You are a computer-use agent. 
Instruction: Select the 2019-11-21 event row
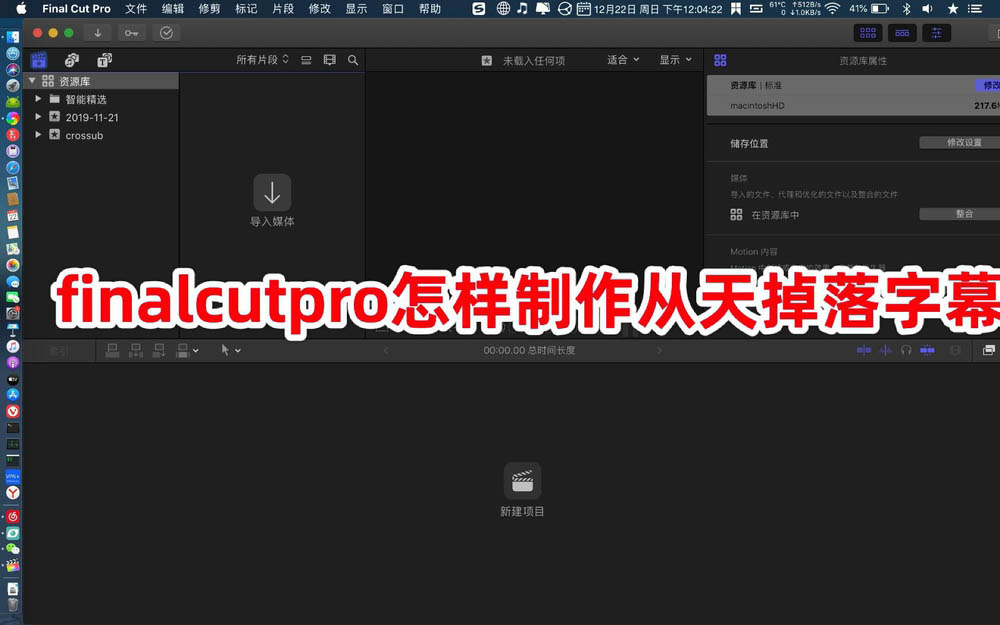(x=101, y=117)
